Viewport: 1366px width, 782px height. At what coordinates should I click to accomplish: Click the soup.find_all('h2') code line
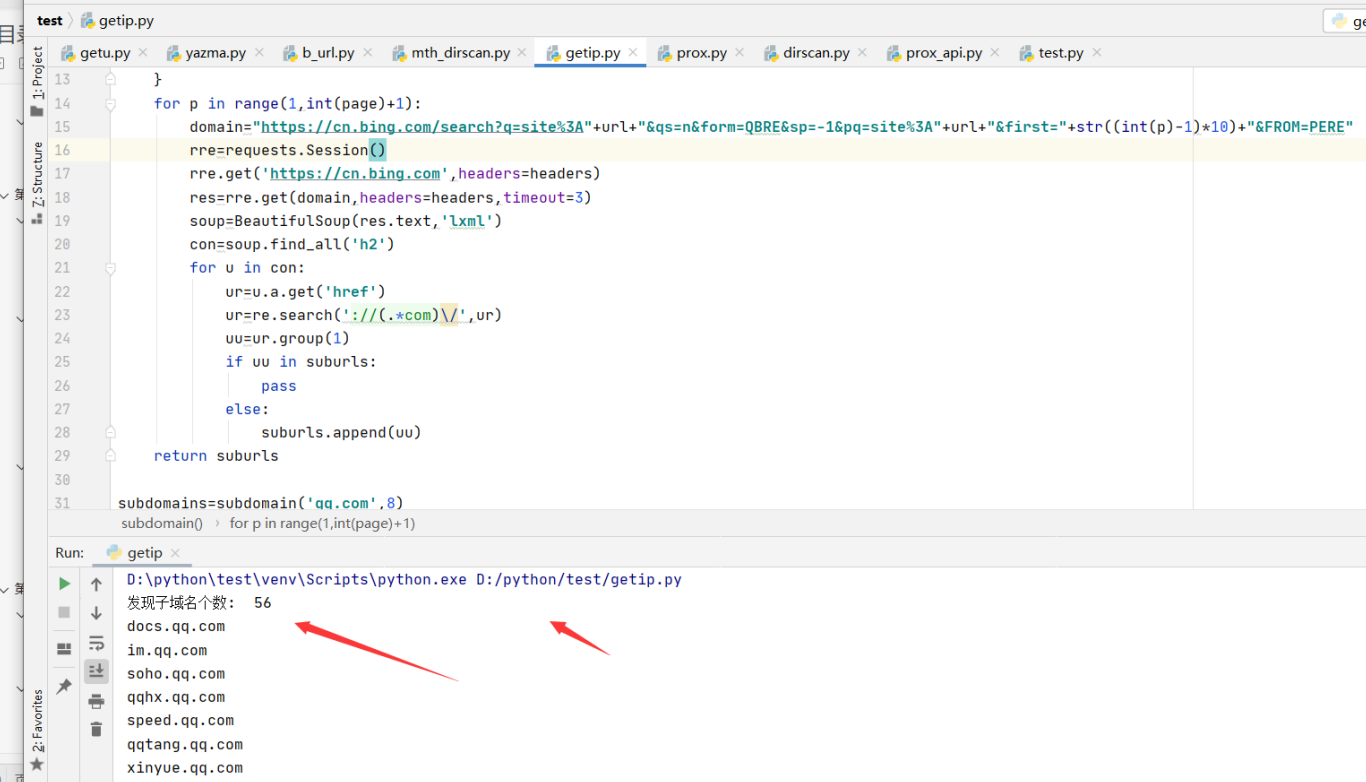[292, 244]
